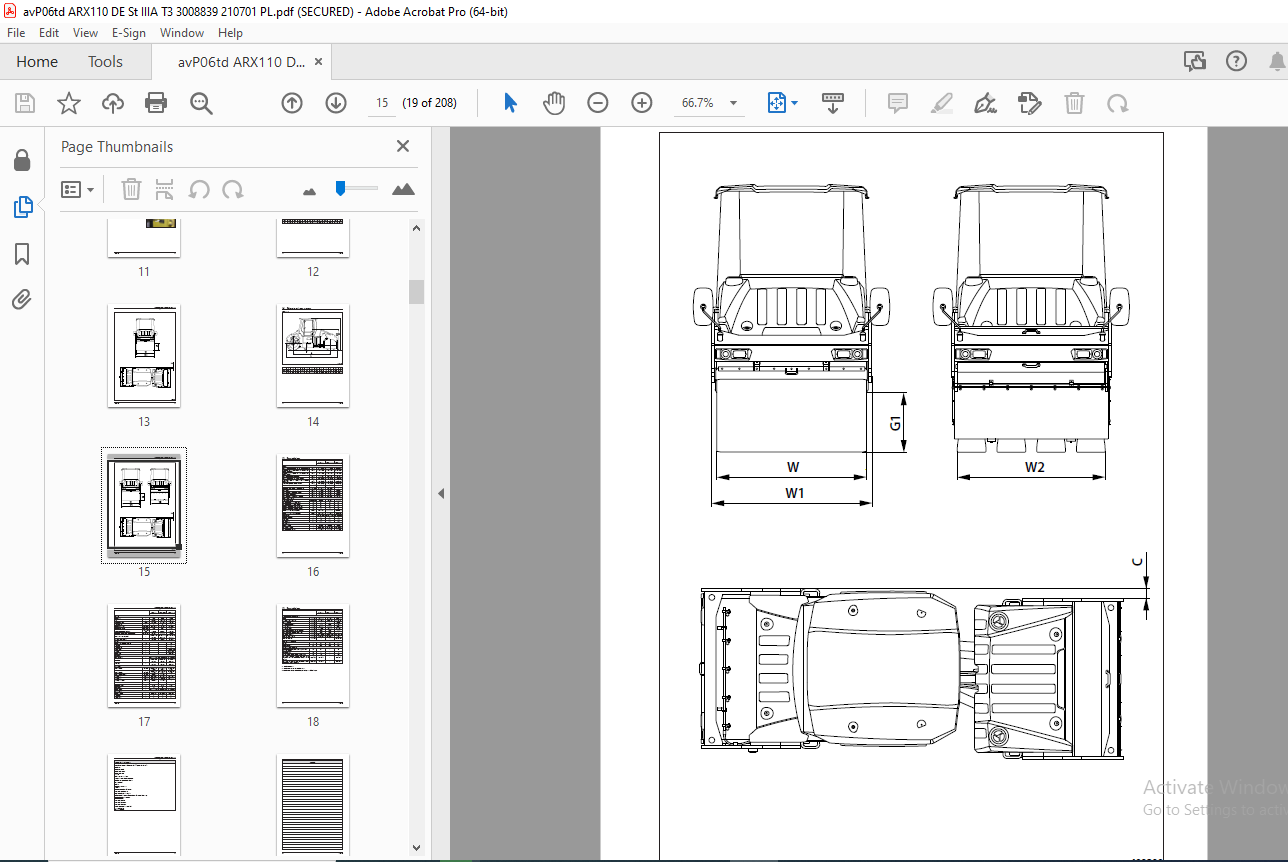Open the Help menu
1288x862 pixels.
[230, 33]
